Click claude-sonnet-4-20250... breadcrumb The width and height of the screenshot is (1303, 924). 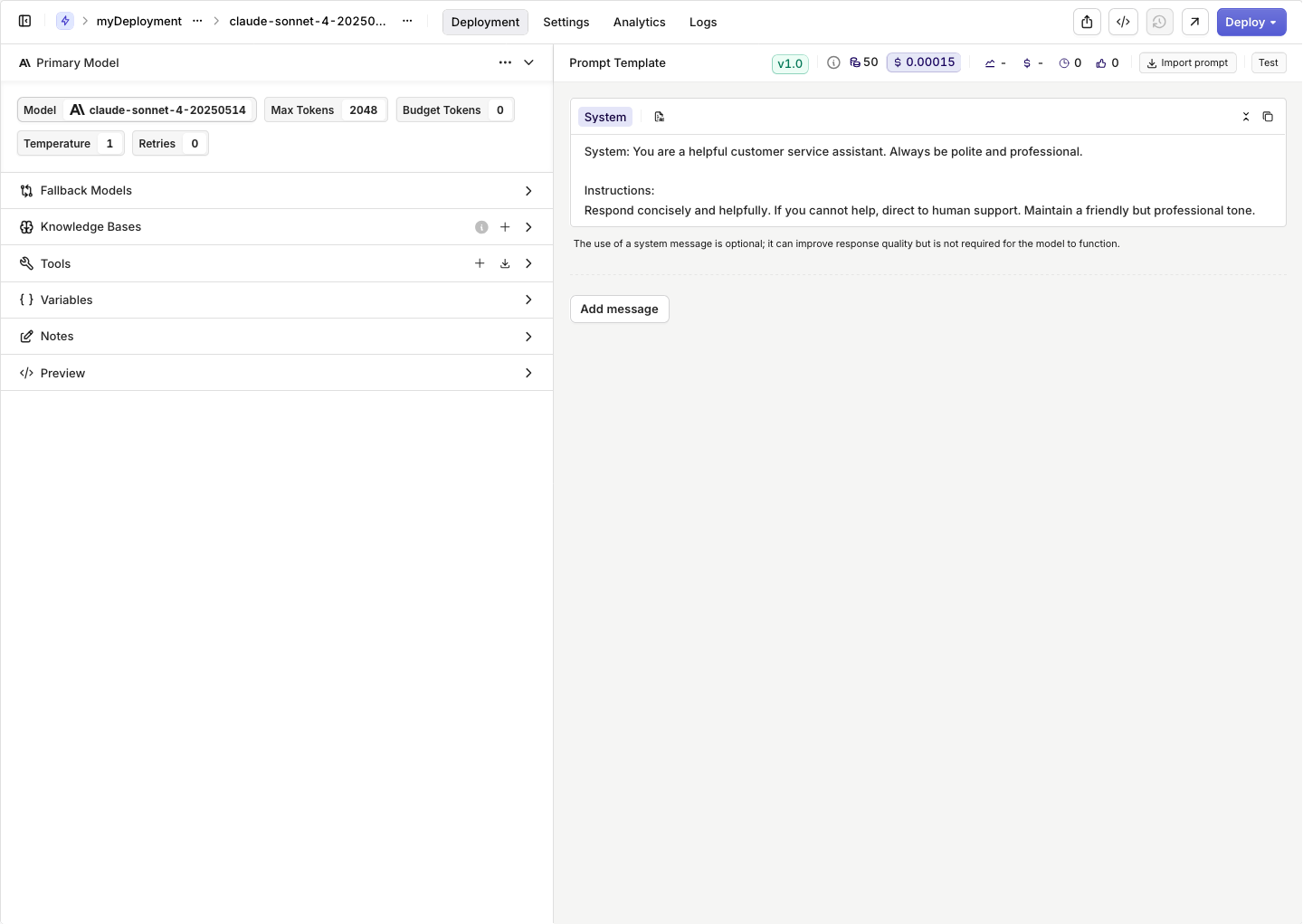(x=308, y=21)
